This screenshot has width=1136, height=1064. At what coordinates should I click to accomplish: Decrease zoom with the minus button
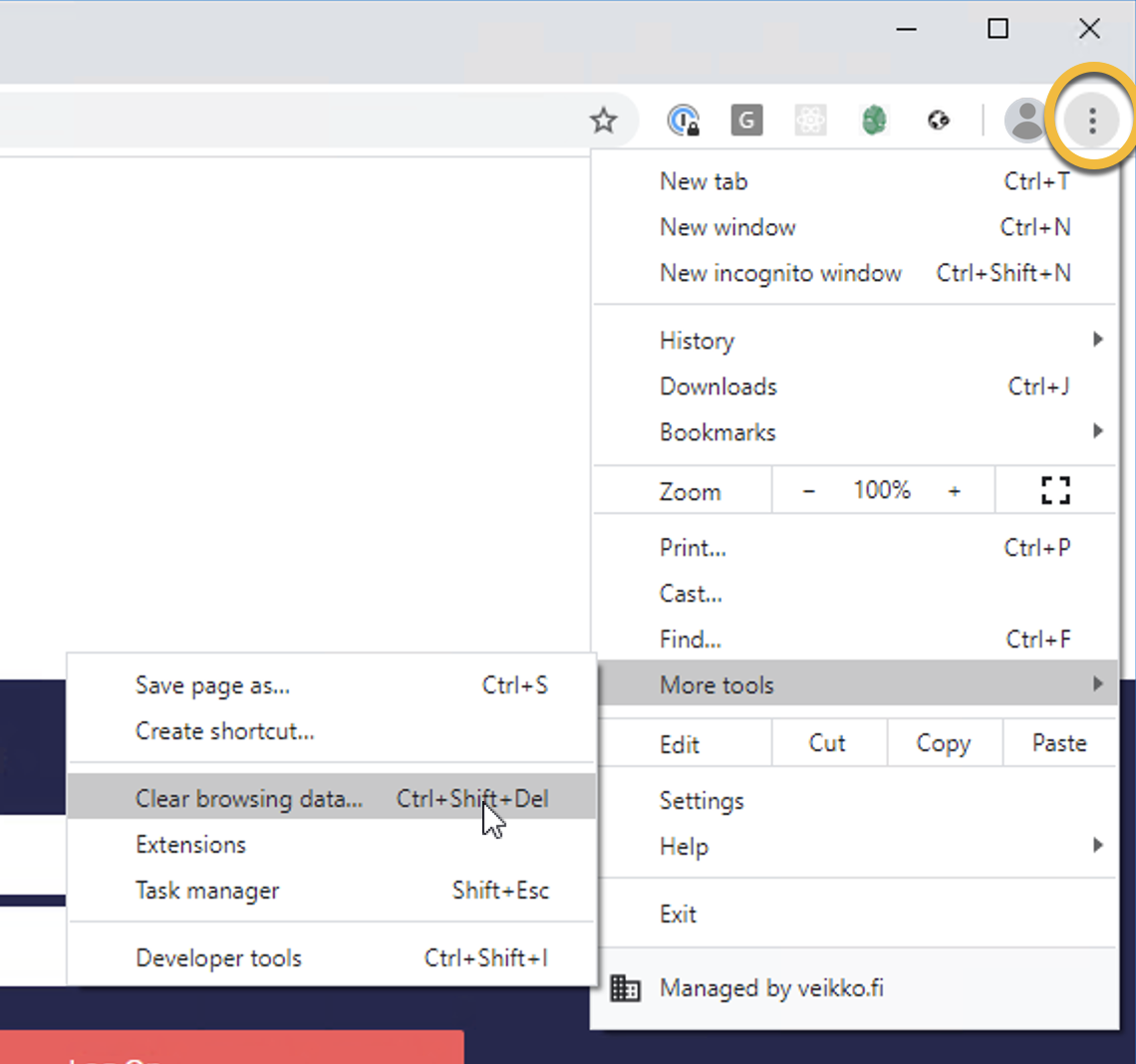click(808, 491)
